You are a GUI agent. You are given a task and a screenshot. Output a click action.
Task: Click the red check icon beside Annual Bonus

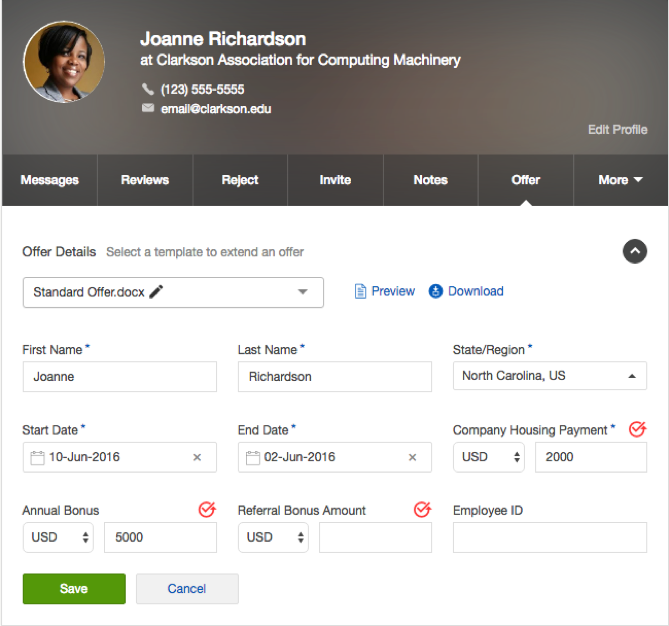pyautogui.click(x=207, y=510)
